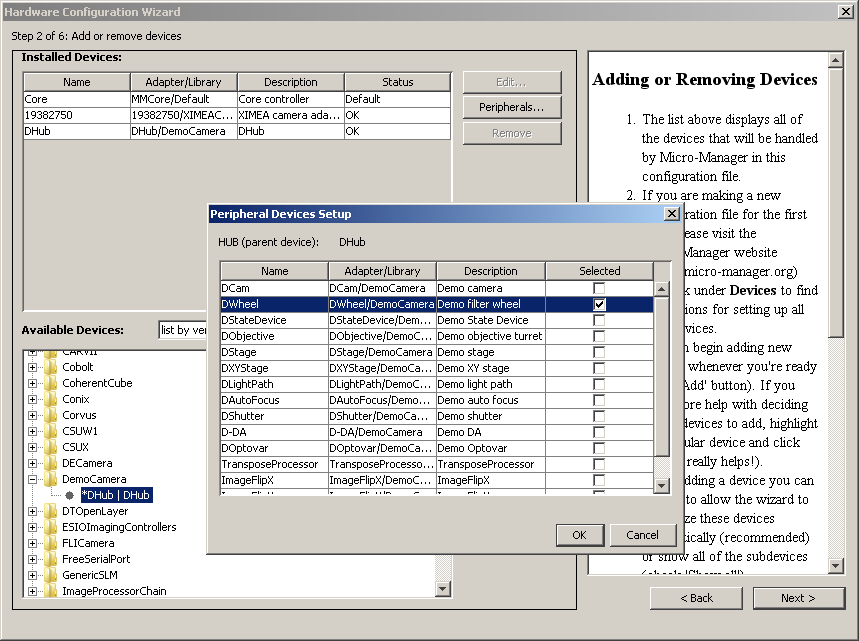
Task: Expand the CSUX tree node
Action: point(32,447)
